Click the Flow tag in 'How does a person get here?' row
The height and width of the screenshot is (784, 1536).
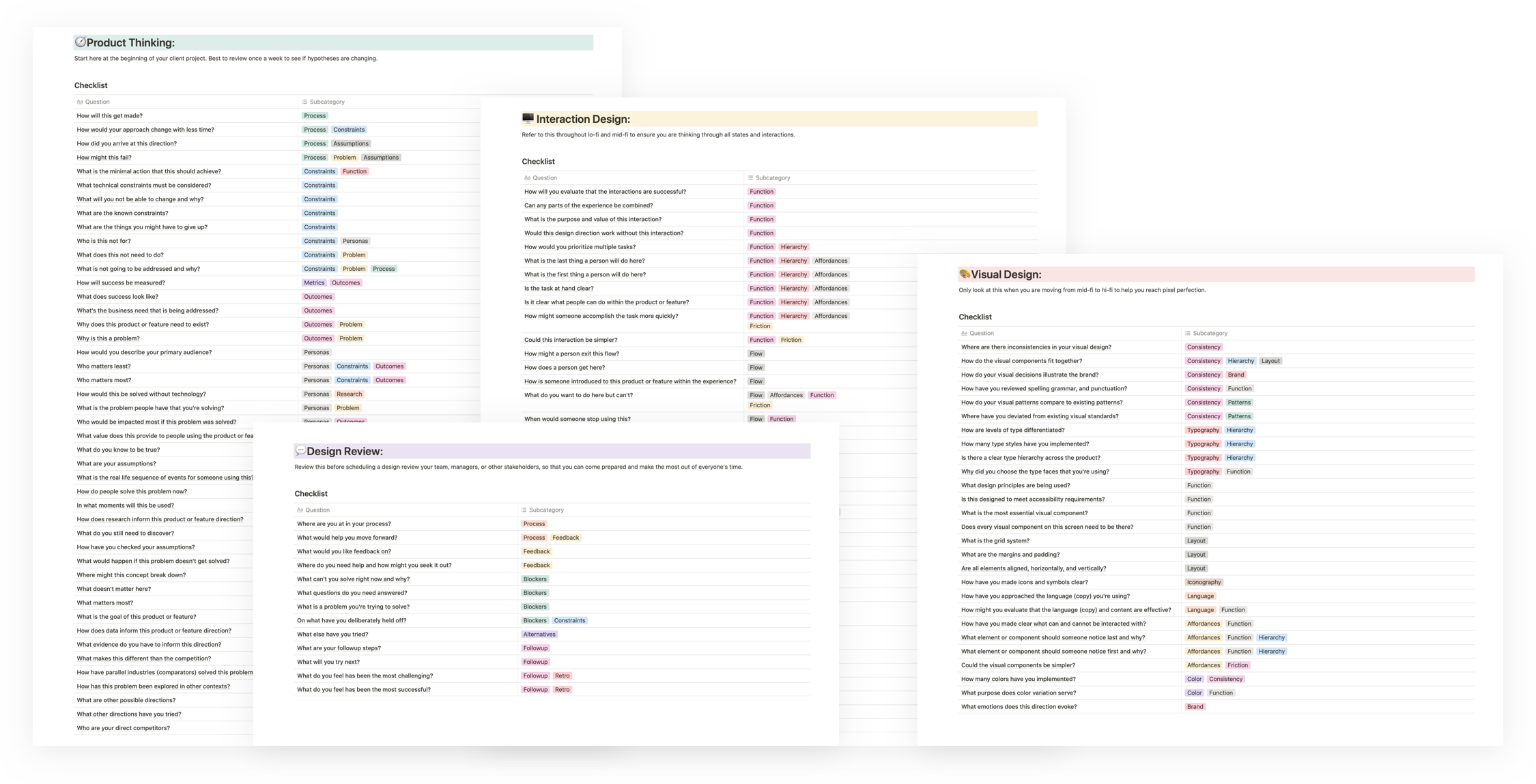[x=756, y=368]
